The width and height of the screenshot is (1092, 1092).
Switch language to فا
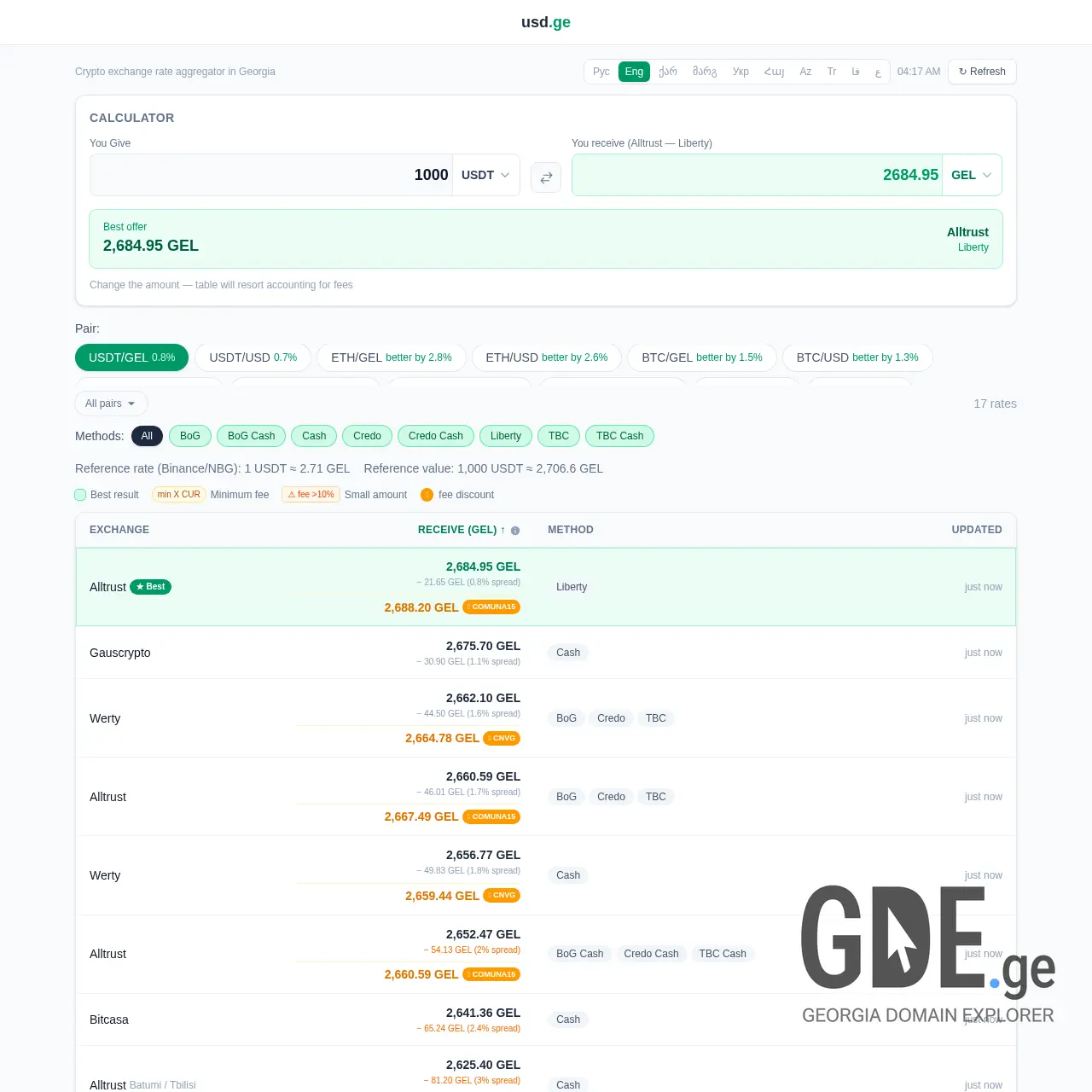click(856, 72)
